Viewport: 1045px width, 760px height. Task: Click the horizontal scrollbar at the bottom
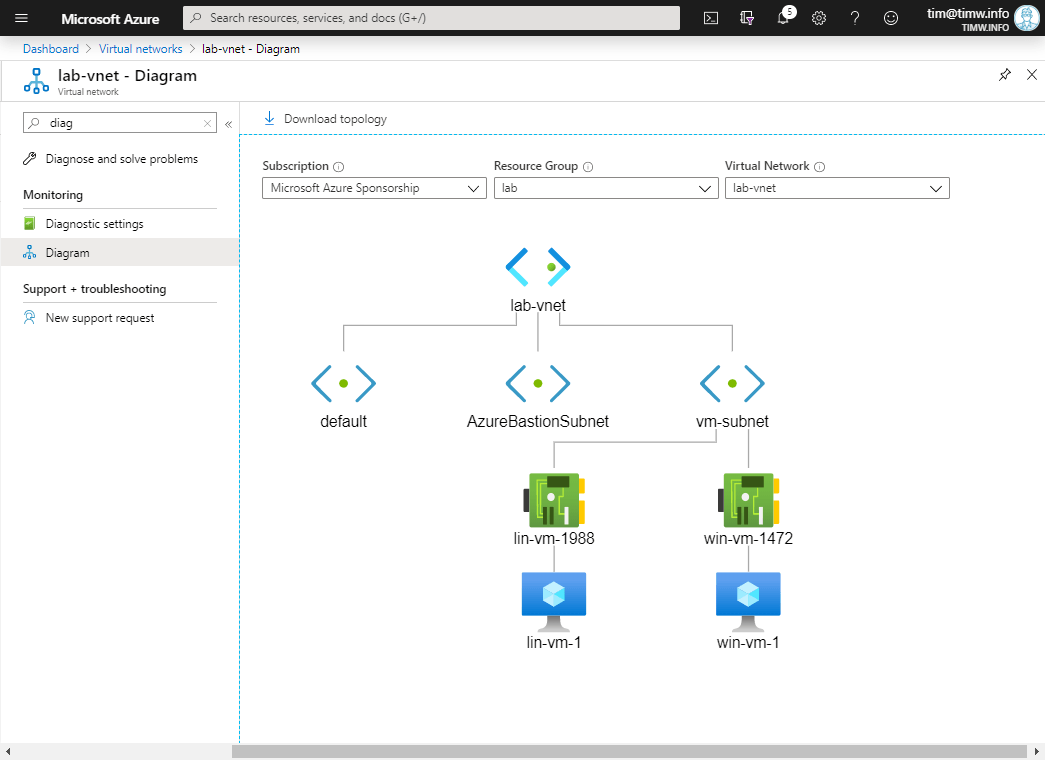pyautogui.click(x=628, y=751)
